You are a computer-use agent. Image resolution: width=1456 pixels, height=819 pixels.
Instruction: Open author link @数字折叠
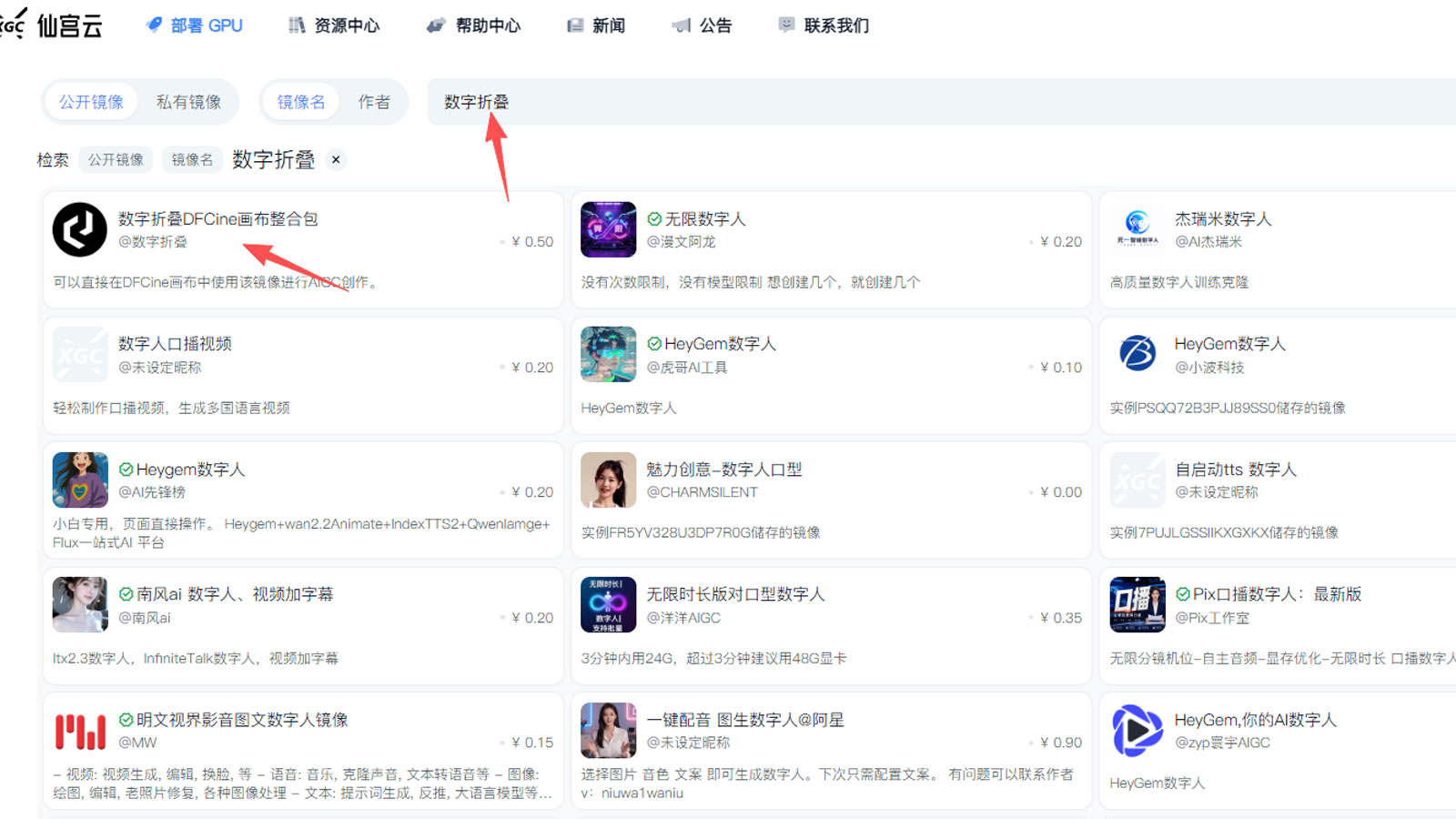(x=153, y=242)
